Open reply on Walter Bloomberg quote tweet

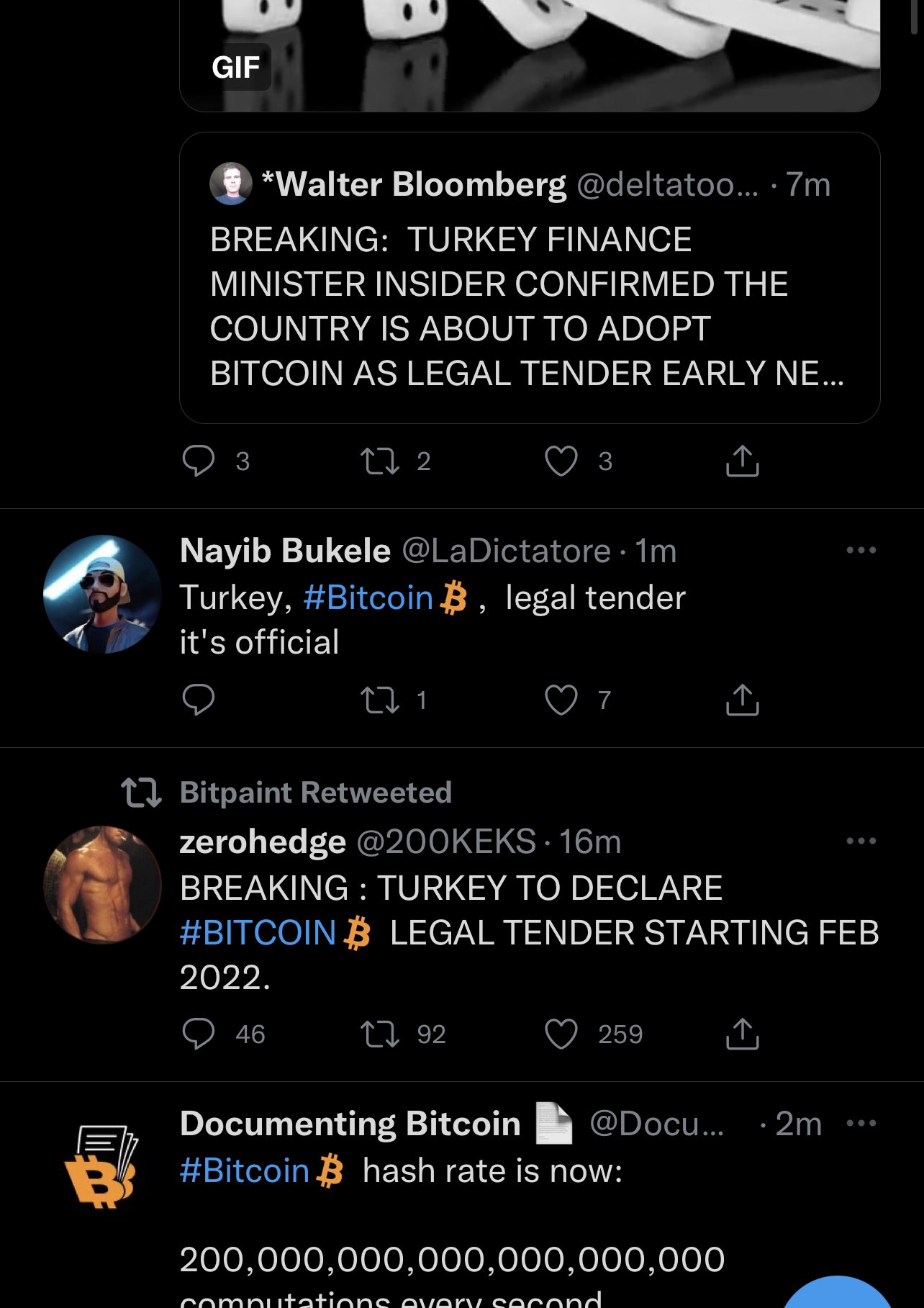[x=199, y=461]
